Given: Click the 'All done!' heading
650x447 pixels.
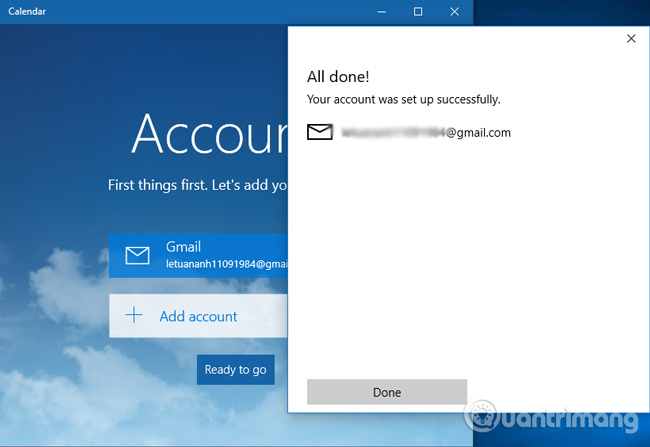Looking at the screenshot, I should point(338,77).
